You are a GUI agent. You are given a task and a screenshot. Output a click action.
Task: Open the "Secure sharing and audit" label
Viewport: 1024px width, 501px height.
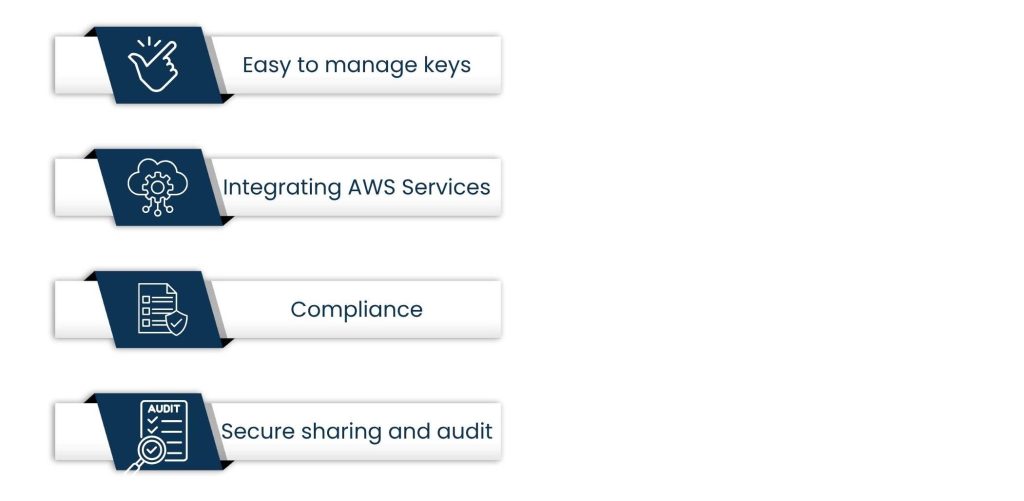[x=356, y=432]
